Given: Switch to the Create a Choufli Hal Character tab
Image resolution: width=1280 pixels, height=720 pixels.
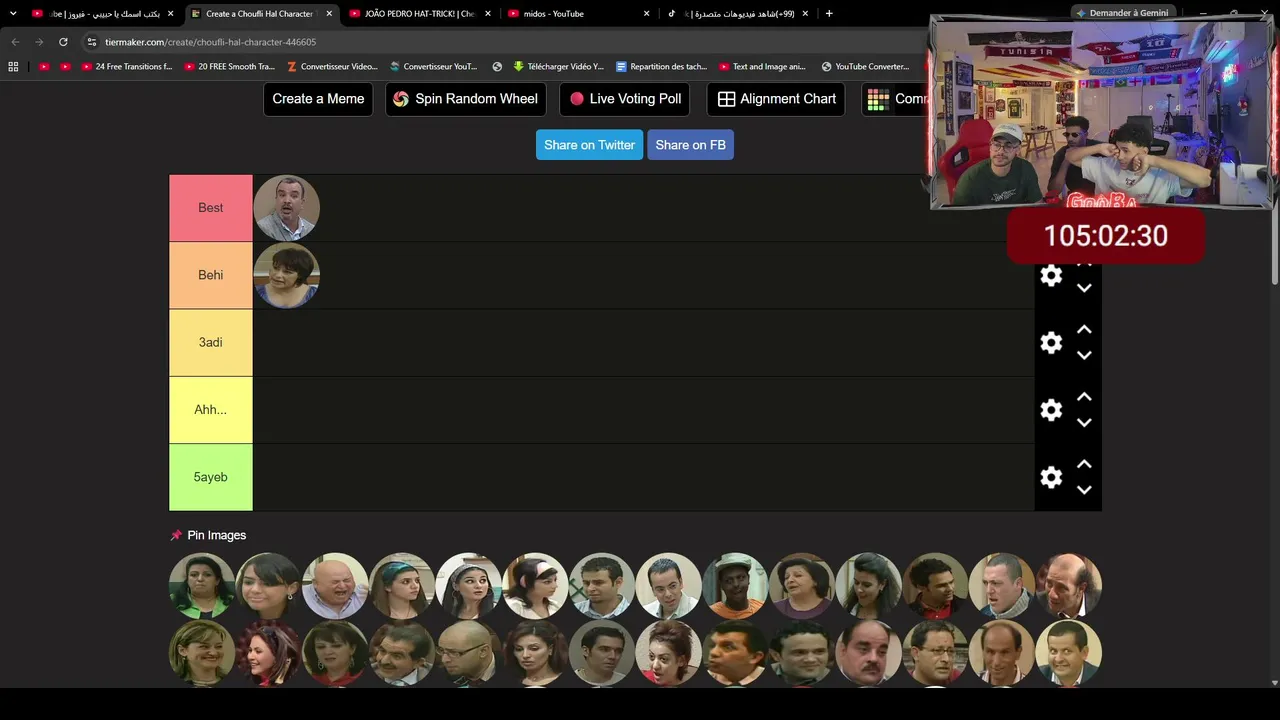Looking at the screenshot, I should pos(260,14).
